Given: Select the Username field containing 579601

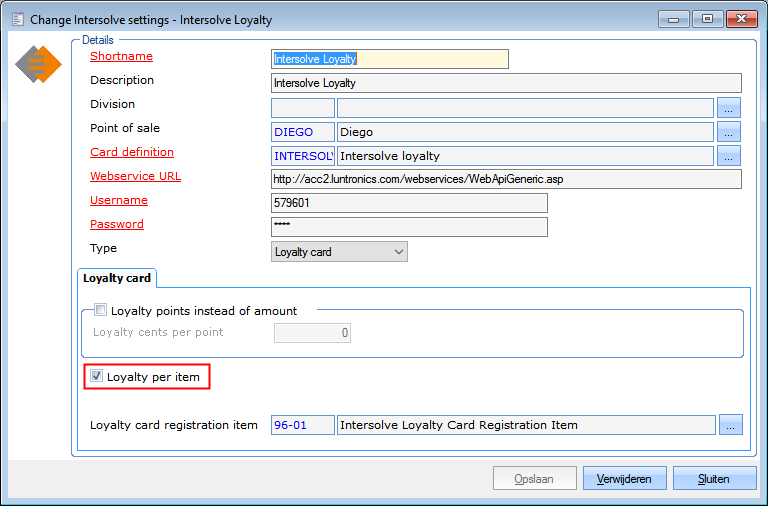Looking at the screenshot, I should pos(409,203).
